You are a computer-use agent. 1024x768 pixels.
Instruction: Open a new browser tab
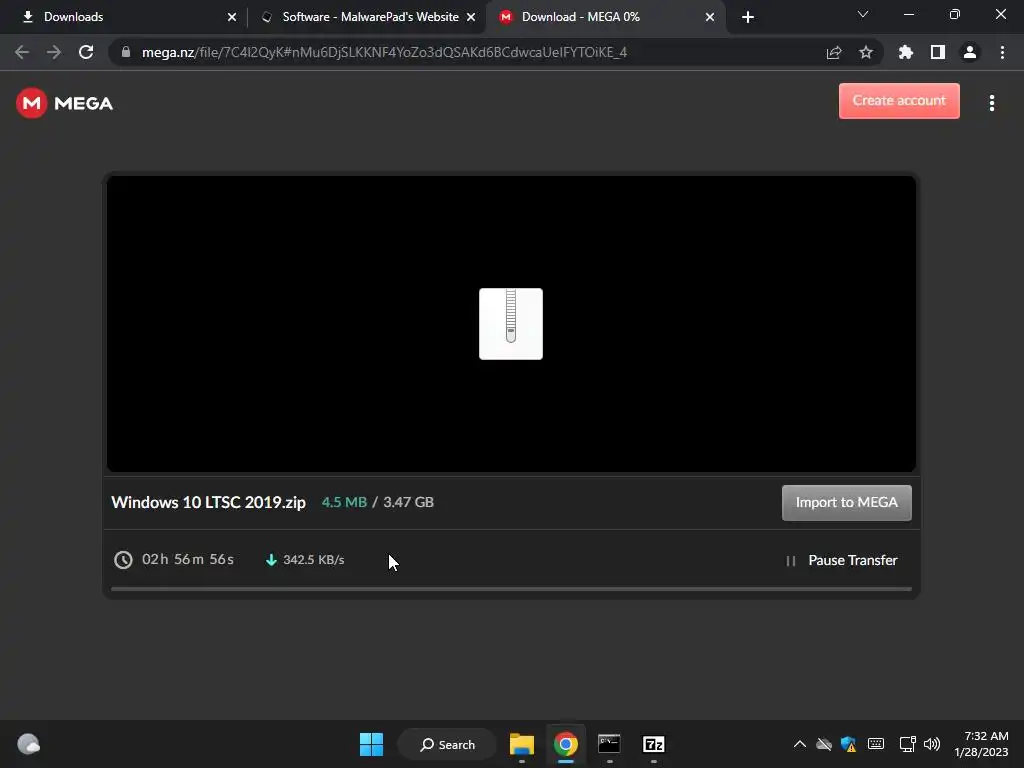click(748, 17)
